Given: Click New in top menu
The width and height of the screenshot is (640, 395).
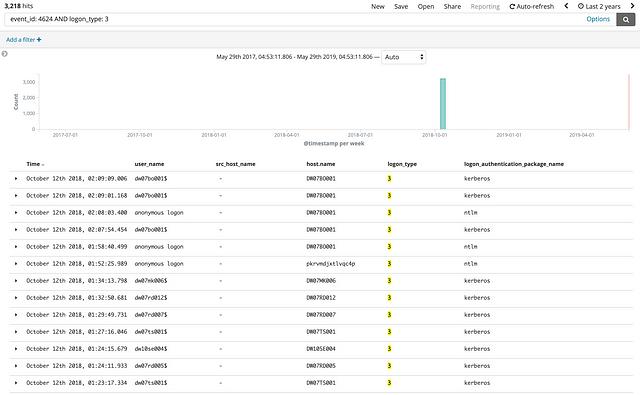Looking at the screenshot, I should (378, 7).
